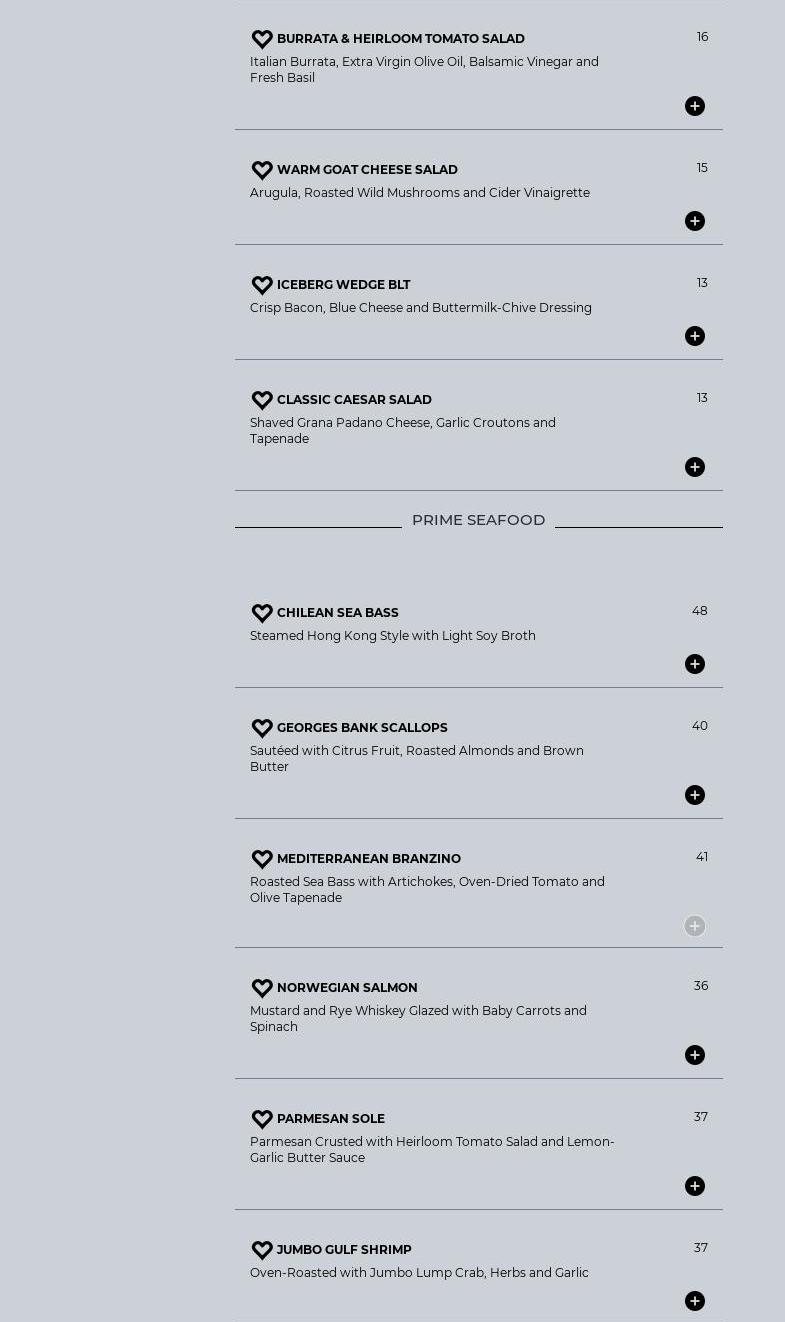Expand Classic Caesar Salad using plus button
This screenshot has width=785, height=1322.
click(695, 467)
